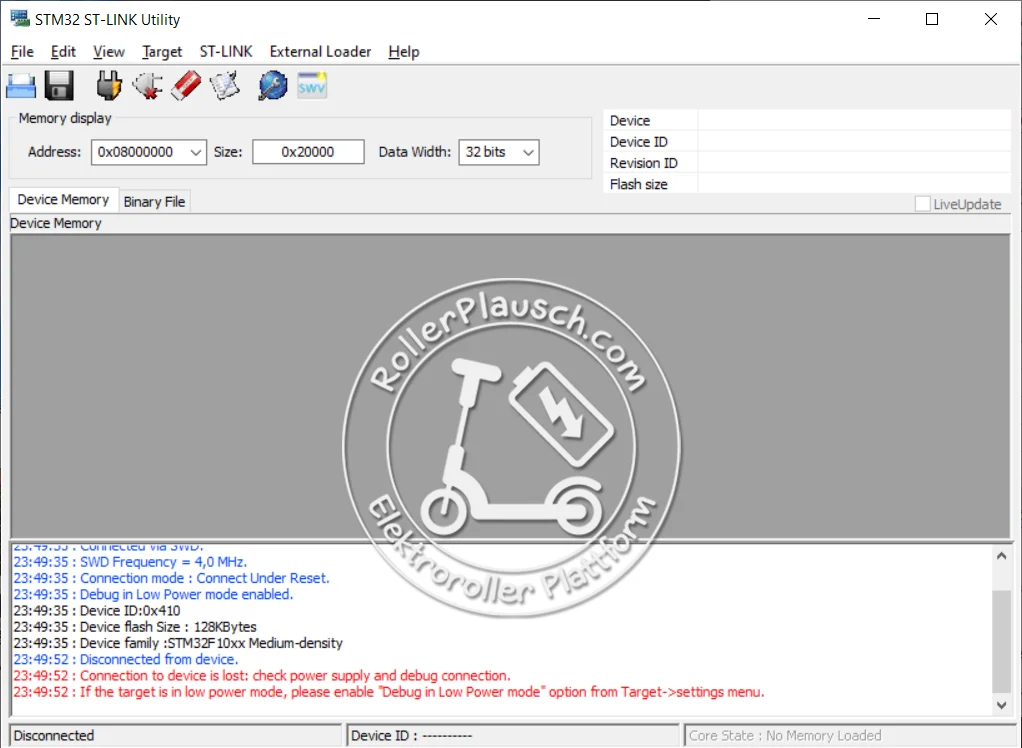This screenshot has width=1022, height=748.
Task: Open the External Loader menu
Action: [x=320, y=52]
